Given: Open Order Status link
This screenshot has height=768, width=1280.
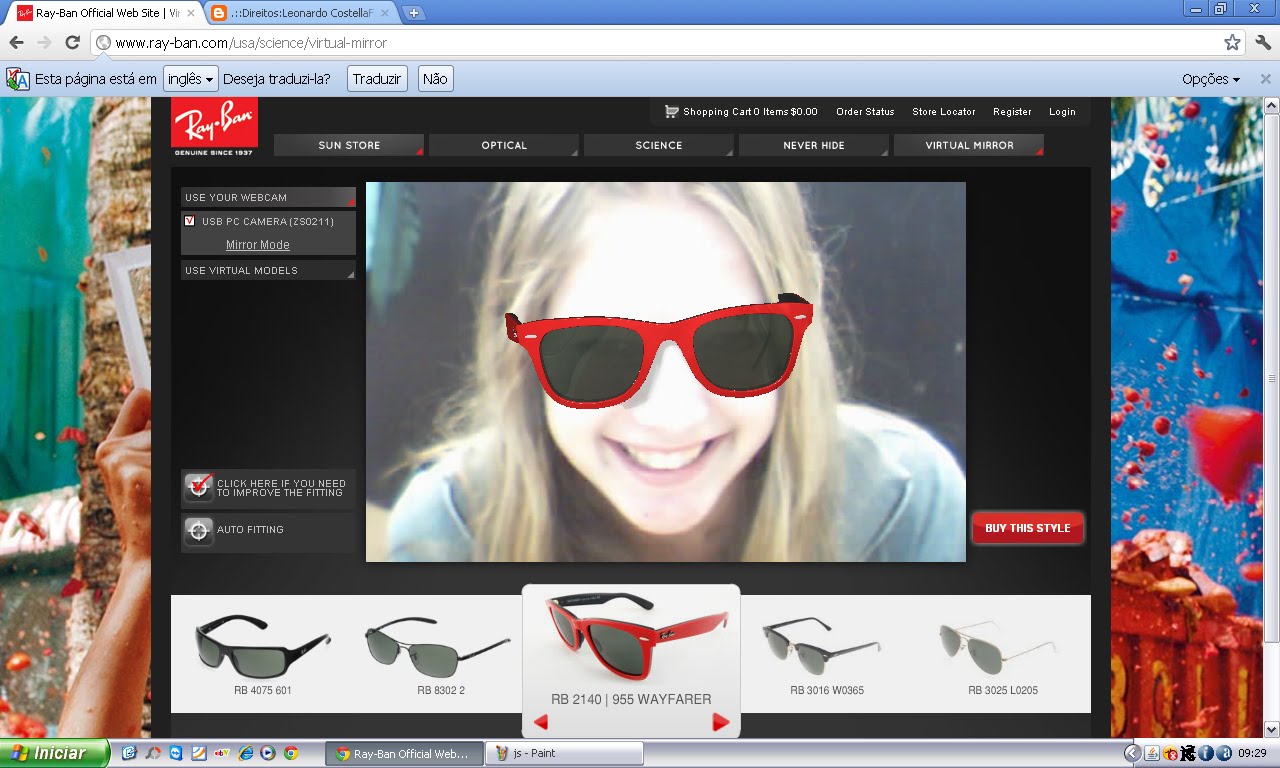Looking at the screenshot, I should tap(865, 112).
